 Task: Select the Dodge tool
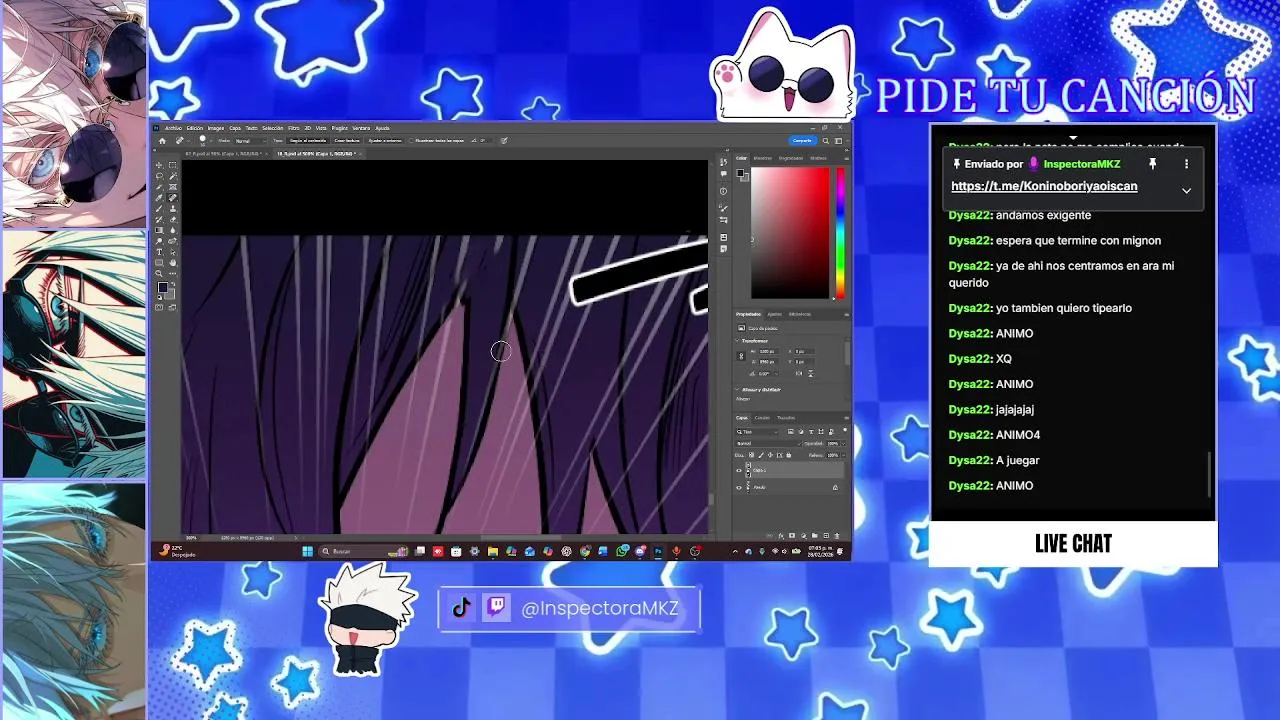(159, 241)
